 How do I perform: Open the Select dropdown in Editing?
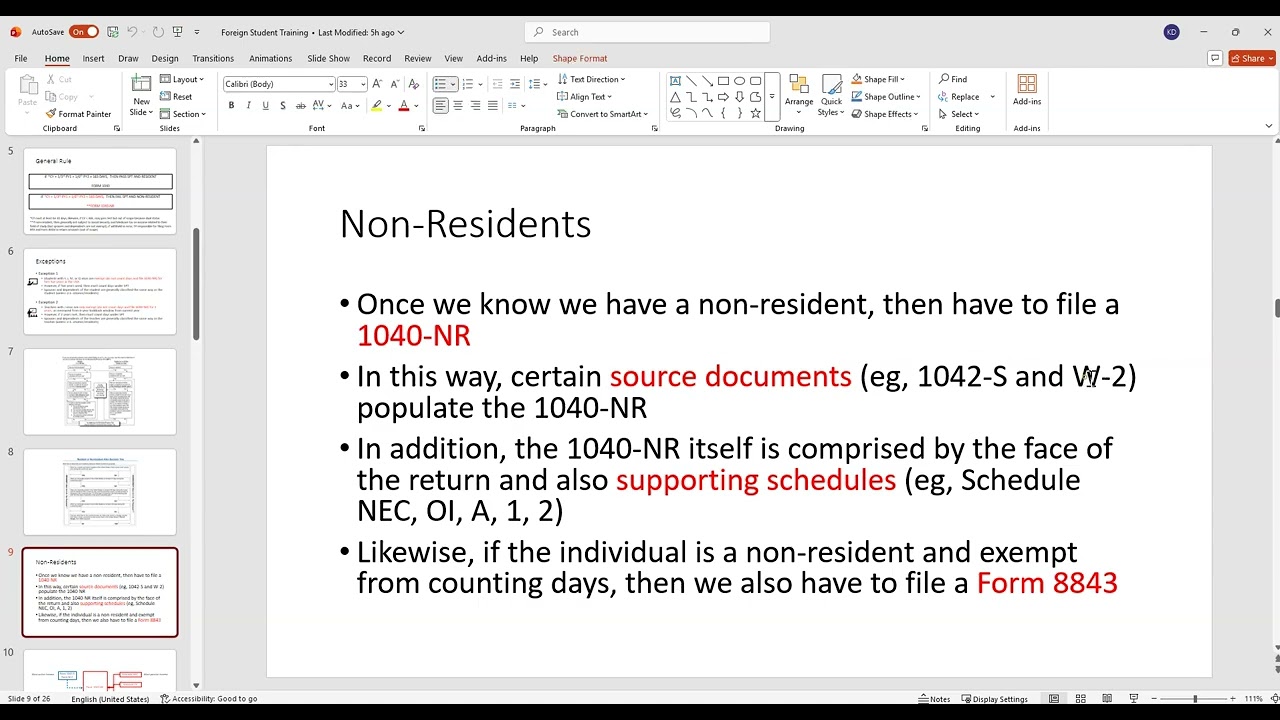click(x=959, y=114)
